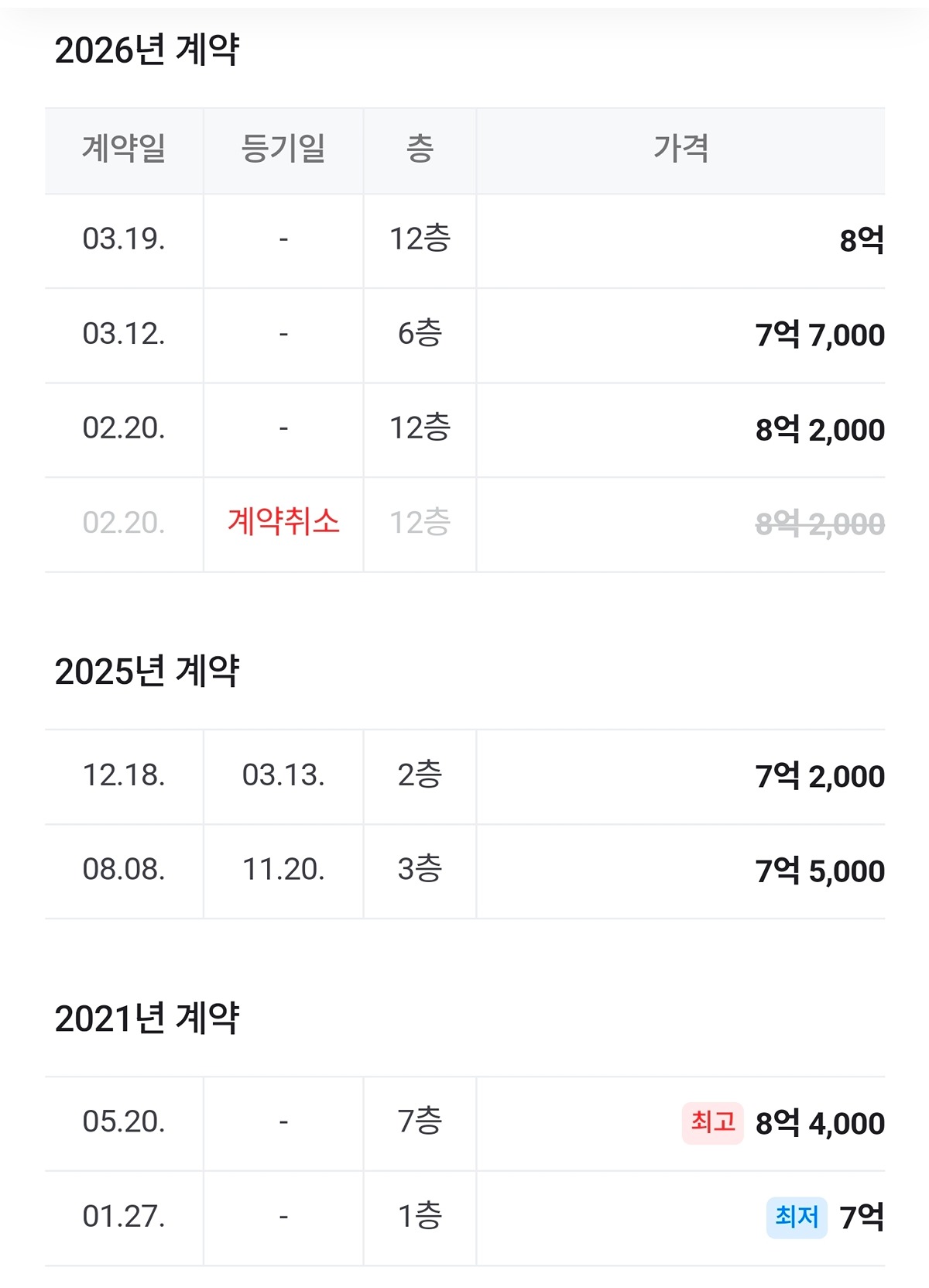Click the 최고 badge beside 8억 4,000
The width and height of the screenshot is (929, 1288).
(x=712, y=1122)
